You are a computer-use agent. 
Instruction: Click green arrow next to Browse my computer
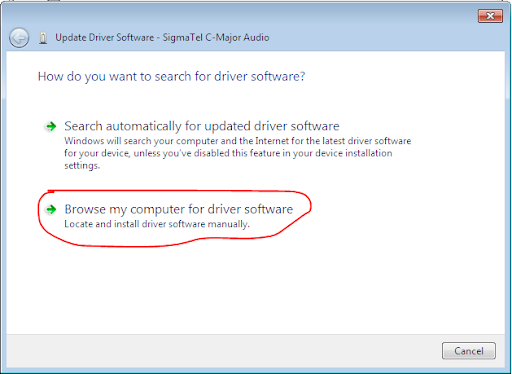[51, 209]
